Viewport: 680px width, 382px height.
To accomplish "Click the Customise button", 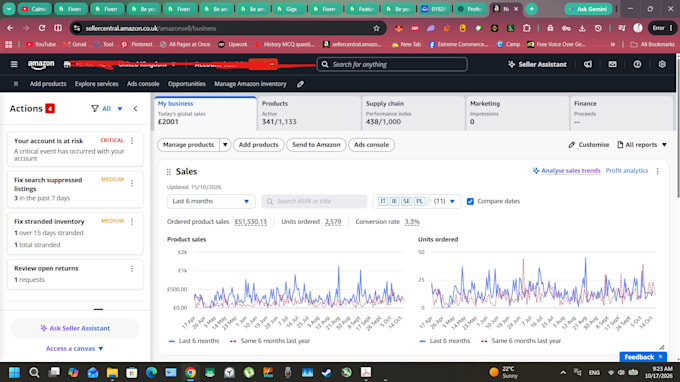I will (x=589, y=145).
